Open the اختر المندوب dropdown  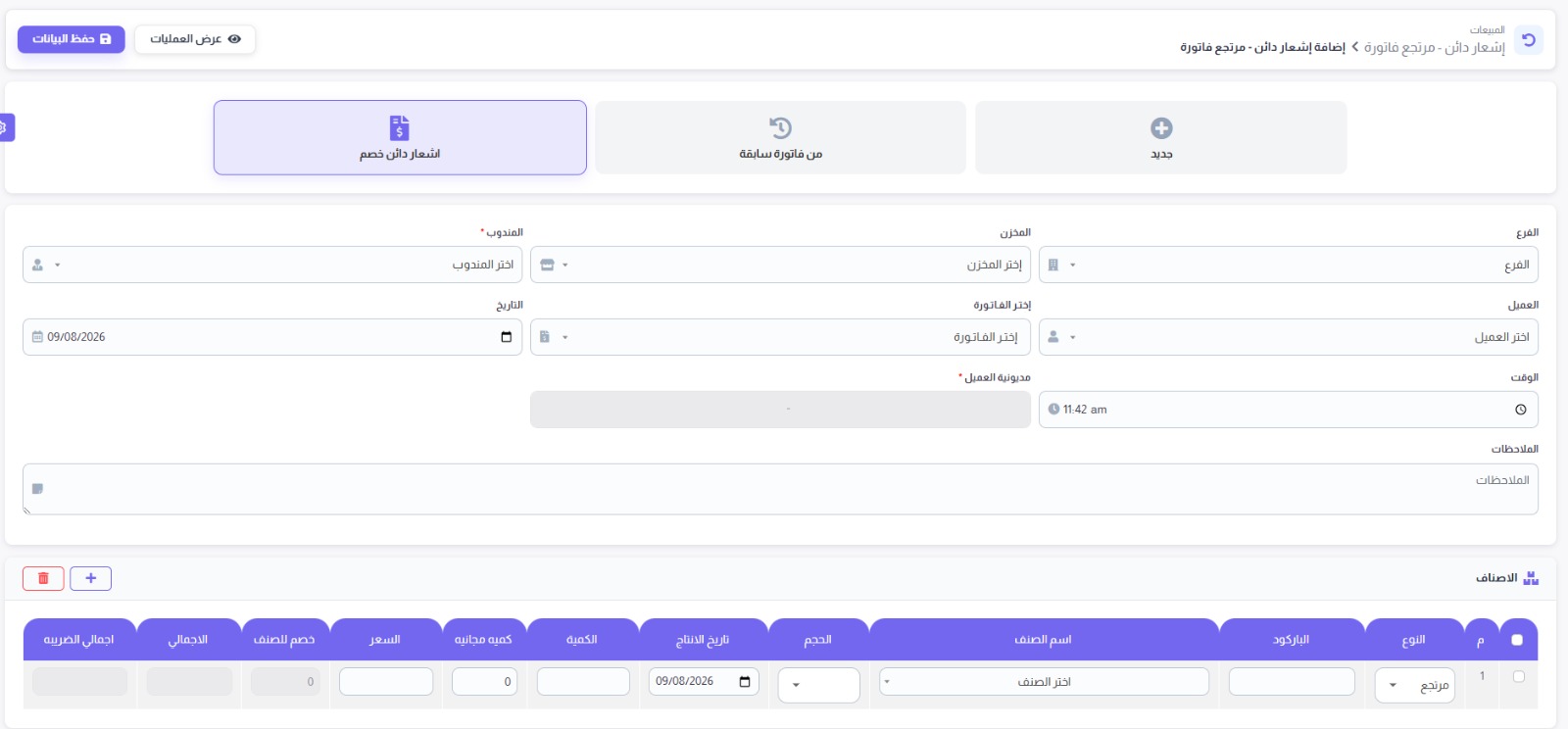pyautogui.click(x=272, y=265)
